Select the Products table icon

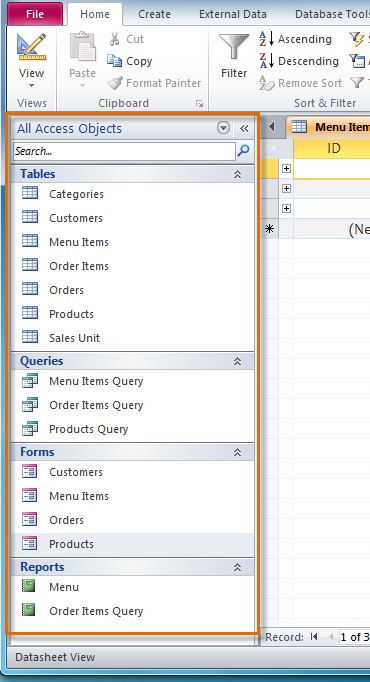30,312
